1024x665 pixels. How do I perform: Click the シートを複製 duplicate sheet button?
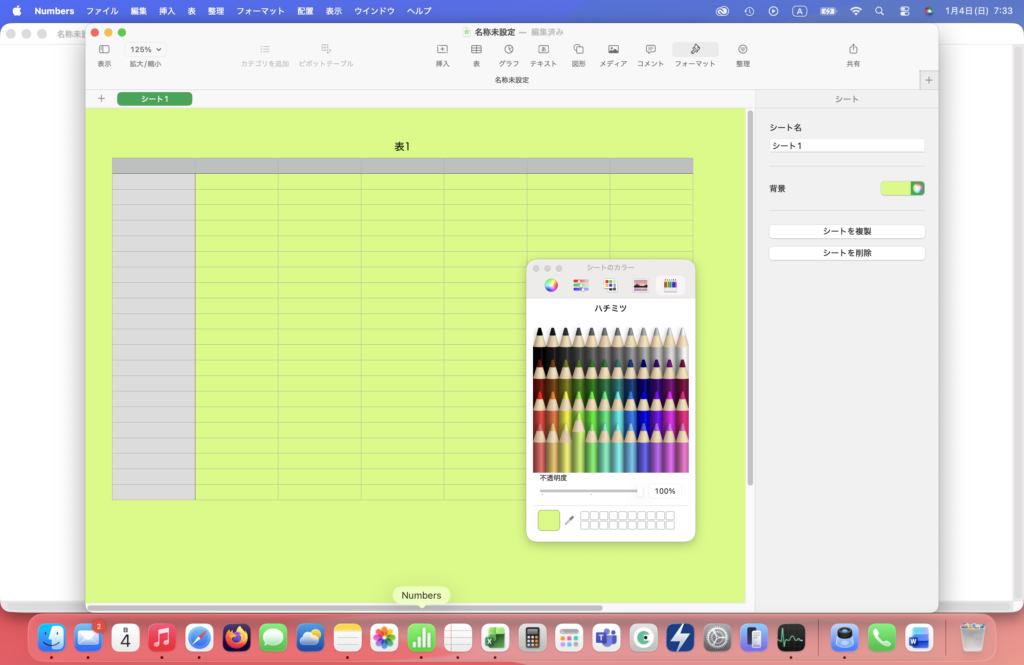(846, 231)
